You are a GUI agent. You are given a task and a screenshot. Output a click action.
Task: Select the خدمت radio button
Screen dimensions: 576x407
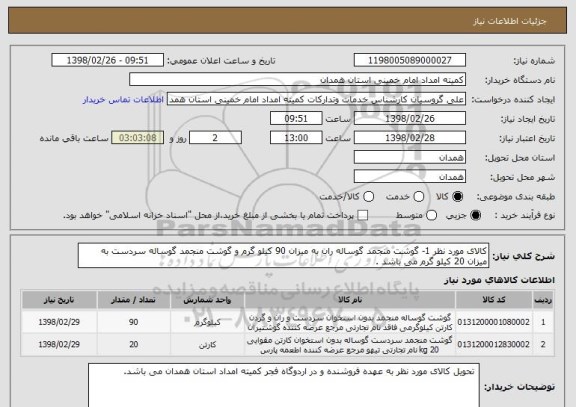click(x=419, y=197)
